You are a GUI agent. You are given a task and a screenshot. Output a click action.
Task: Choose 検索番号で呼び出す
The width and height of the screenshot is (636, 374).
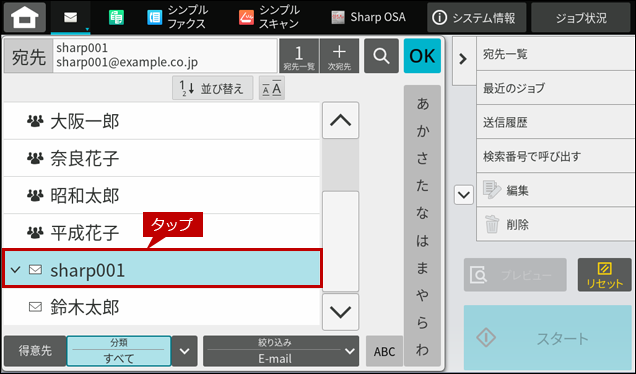tap(556, 156)
